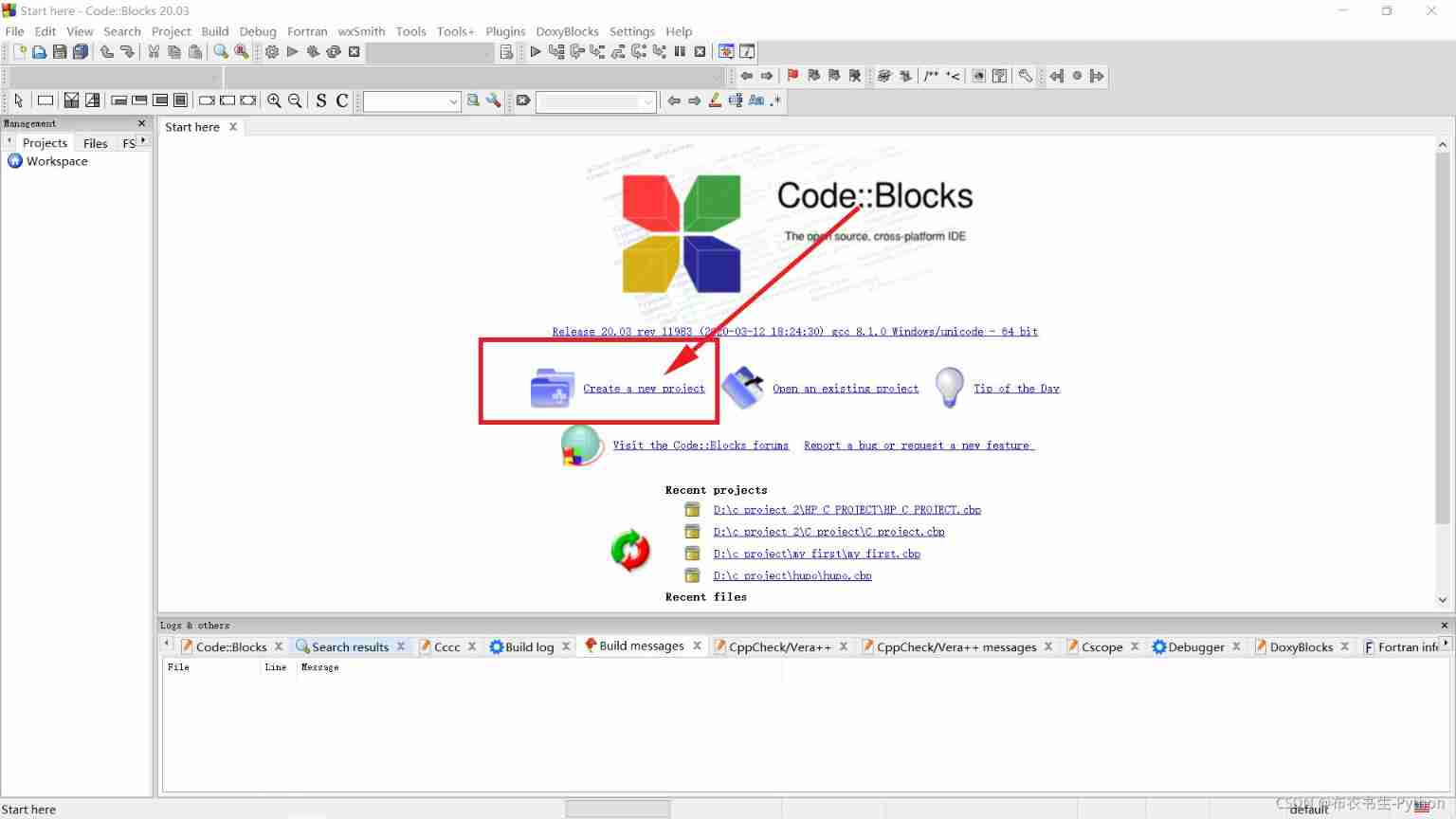
Task: Click the Message column header
Action: (x=319, y=667)
